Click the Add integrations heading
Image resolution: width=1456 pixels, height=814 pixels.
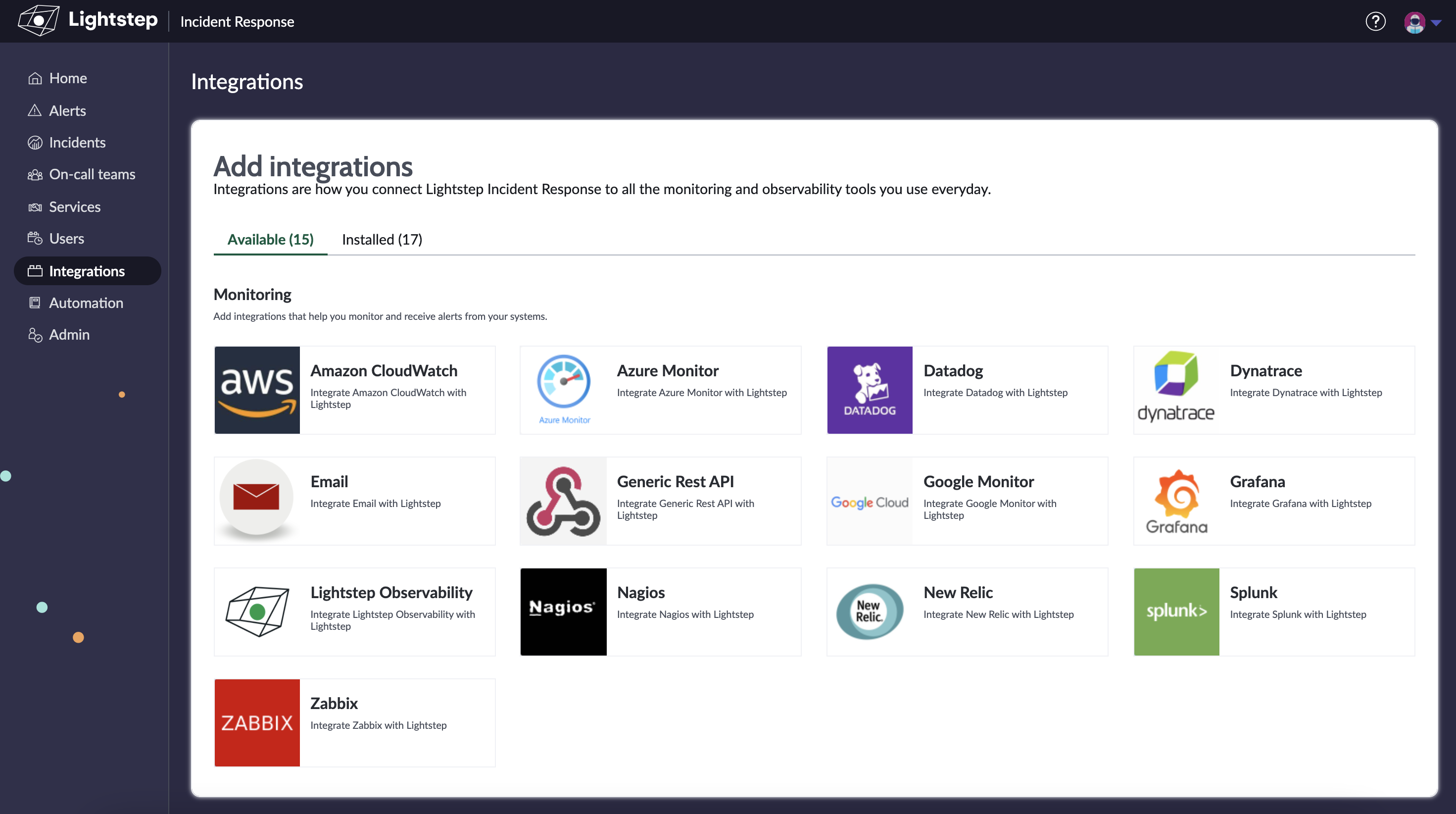[x=313, y=166]
